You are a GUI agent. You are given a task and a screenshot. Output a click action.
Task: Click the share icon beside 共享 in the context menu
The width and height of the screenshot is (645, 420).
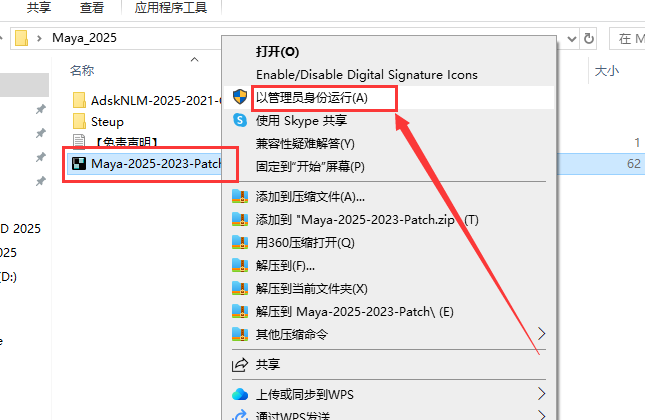coord(240,364)
